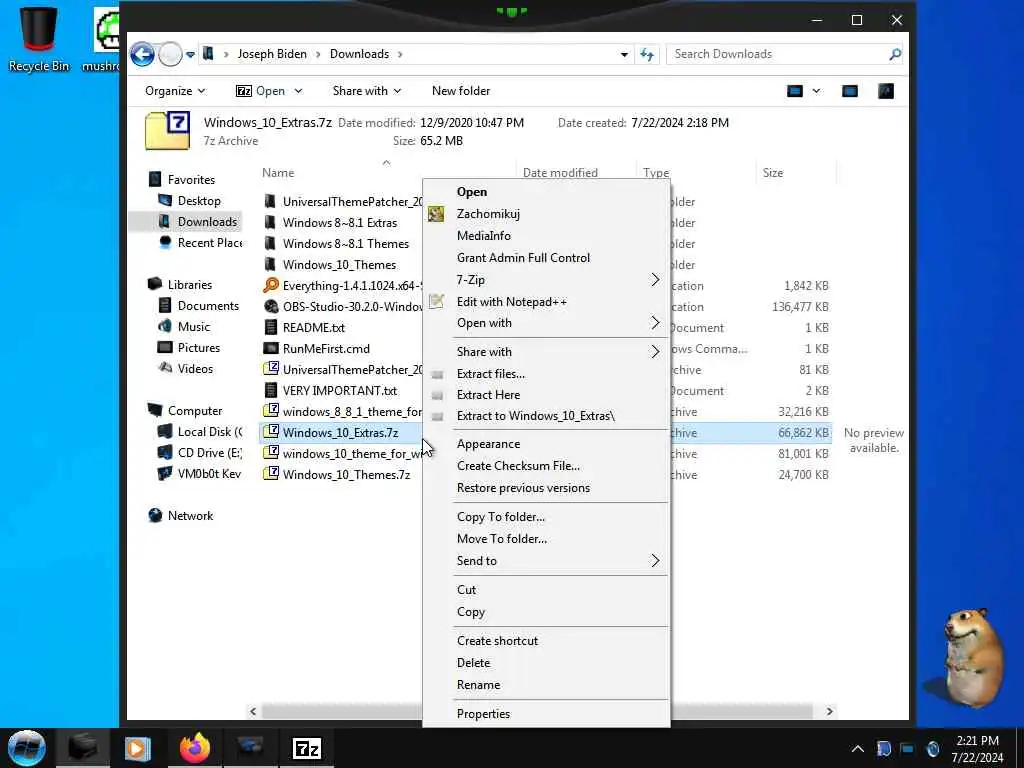Expand the Open button dropdown arrow
The image size is (1024, 768).
point(298,91)
